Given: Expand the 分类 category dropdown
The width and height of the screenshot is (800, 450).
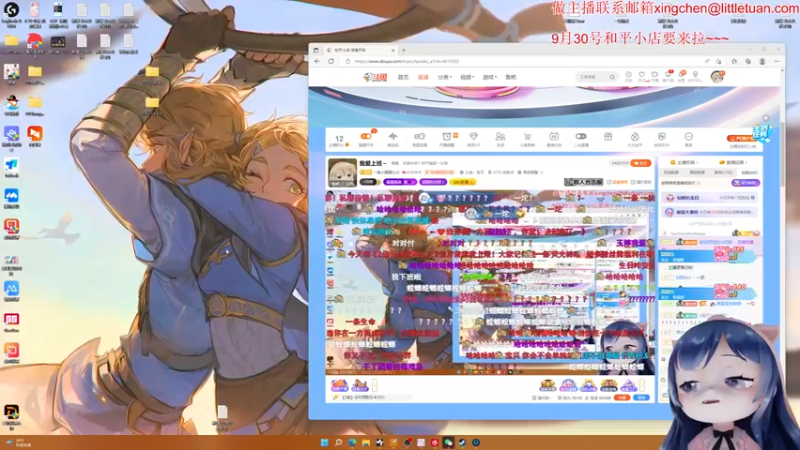Looking at the screenshot, I should coord(444,77).
